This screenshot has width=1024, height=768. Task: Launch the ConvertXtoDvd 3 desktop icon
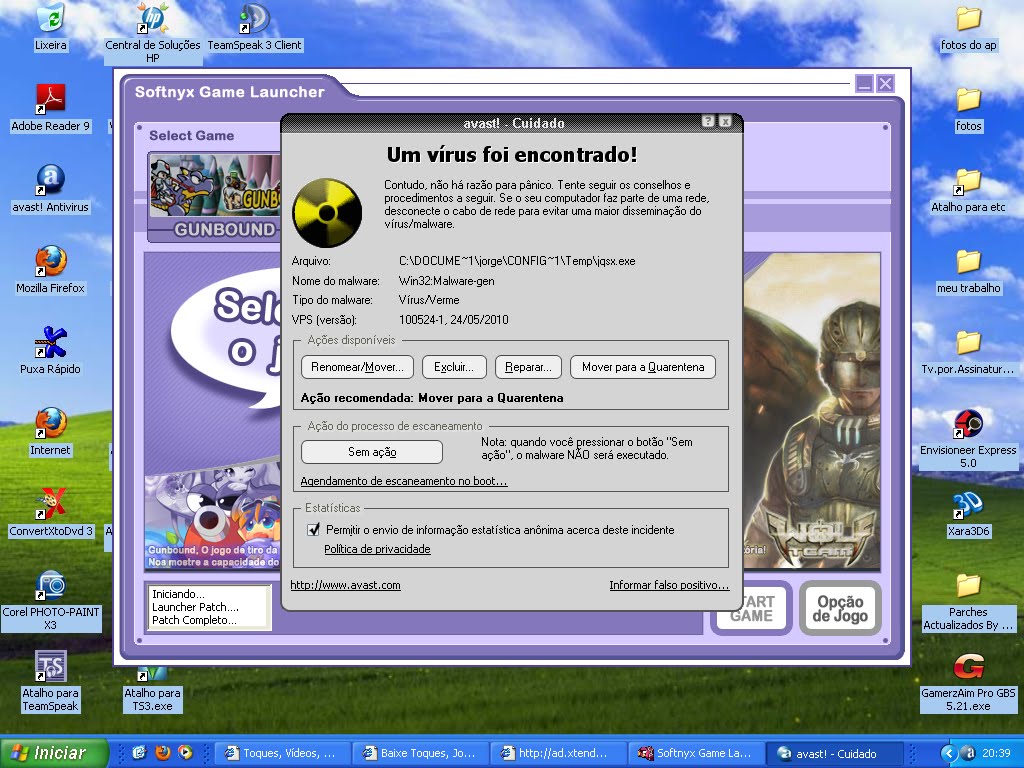coord(50,513)
